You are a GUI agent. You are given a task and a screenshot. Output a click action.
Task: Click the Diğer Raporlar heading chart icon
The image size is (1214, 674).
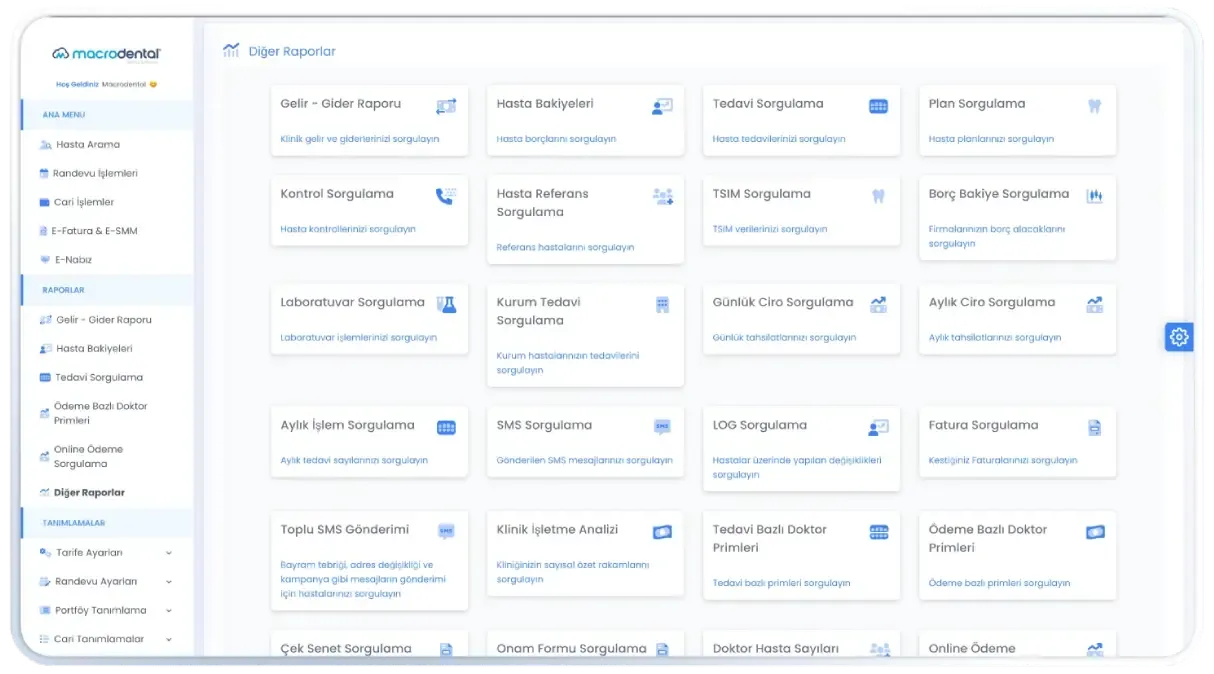[231, 50]
